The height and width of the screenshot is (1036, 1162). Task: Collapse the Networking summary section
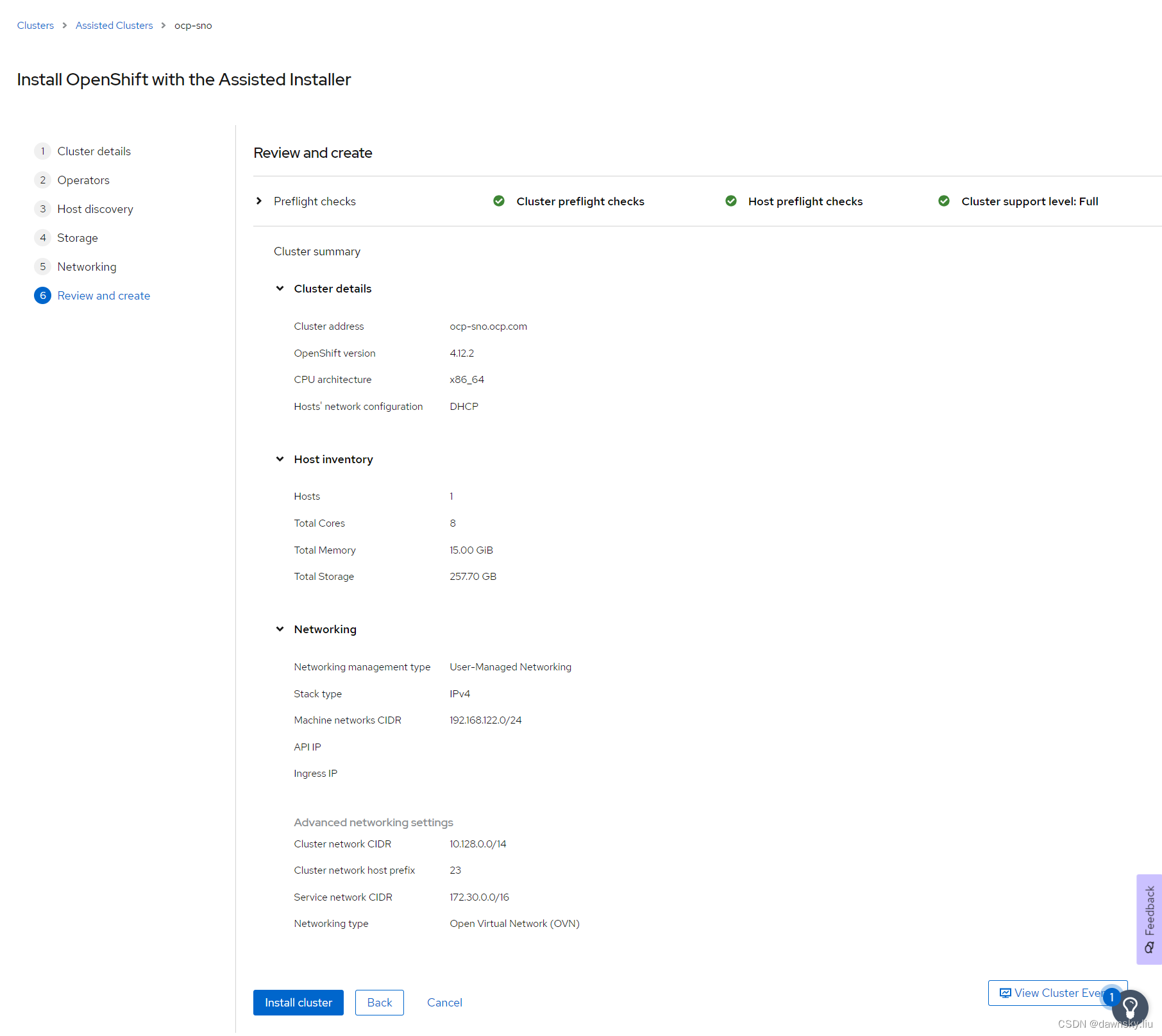coord(280,629)
